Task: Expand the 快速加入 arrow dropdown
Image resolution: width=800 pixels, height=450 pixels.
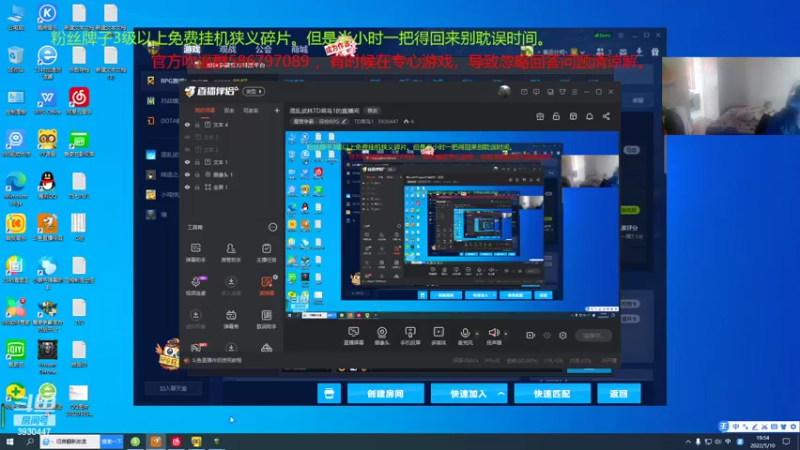Action: pos(501,393)
